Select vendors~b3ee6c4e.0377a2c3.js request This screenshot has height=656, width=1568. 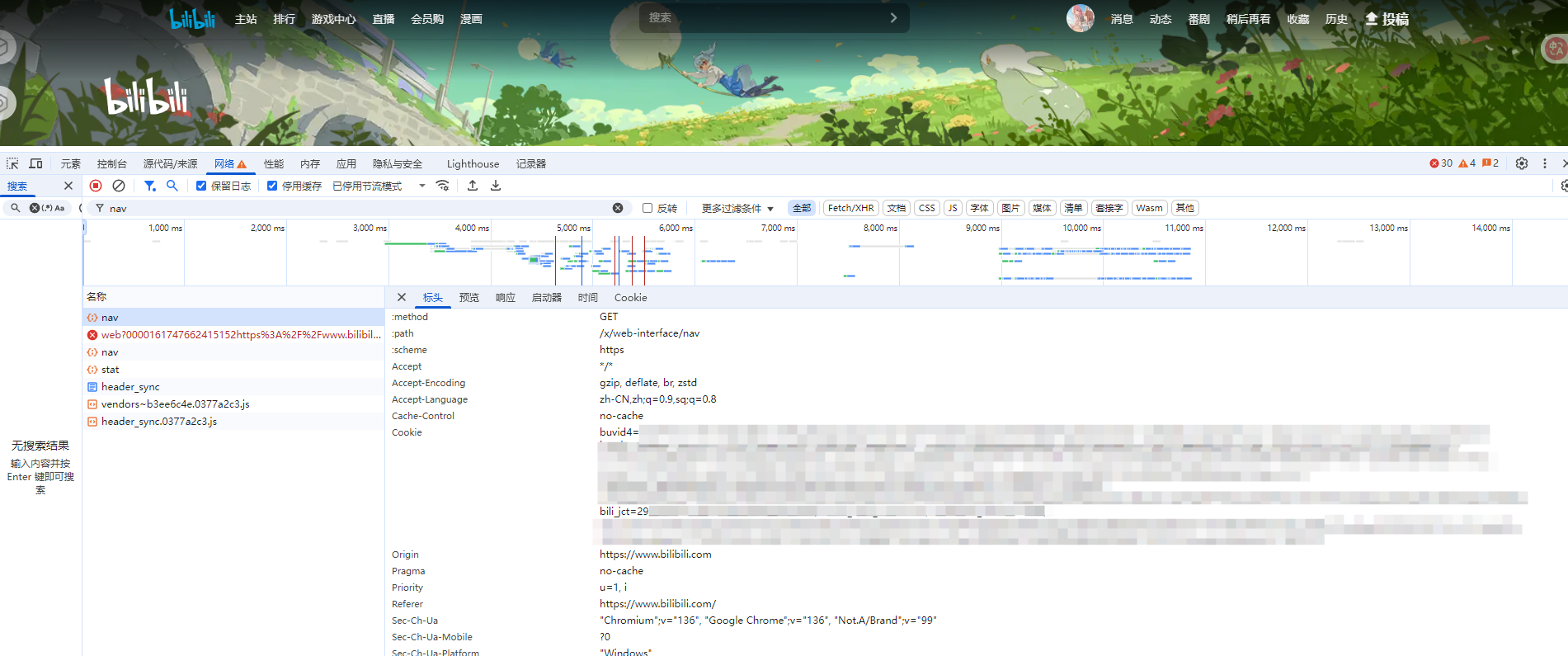pos(233,404)
